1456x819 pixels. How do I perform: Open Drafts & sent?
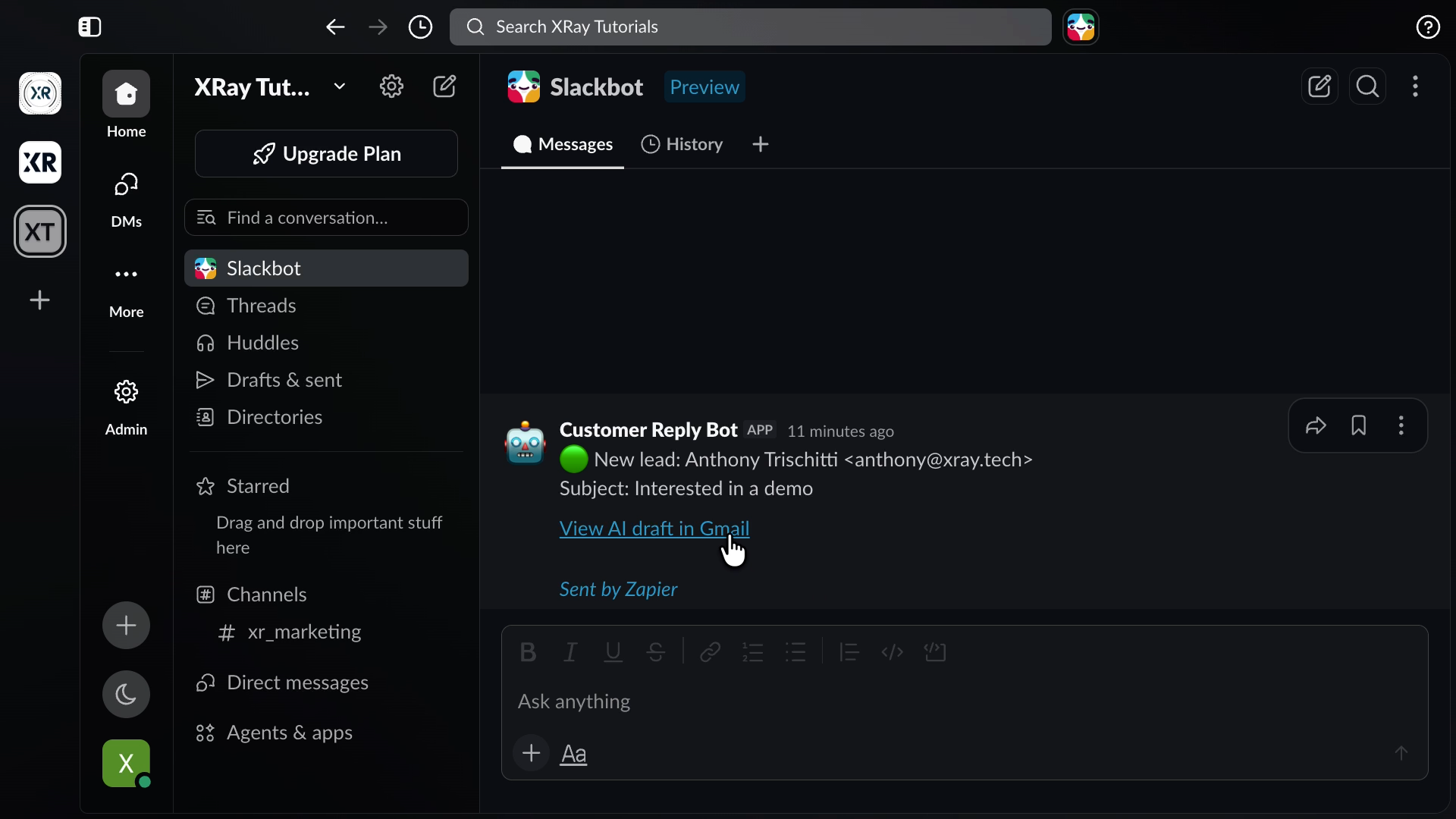pyautogui.click(x=326, y=380)
